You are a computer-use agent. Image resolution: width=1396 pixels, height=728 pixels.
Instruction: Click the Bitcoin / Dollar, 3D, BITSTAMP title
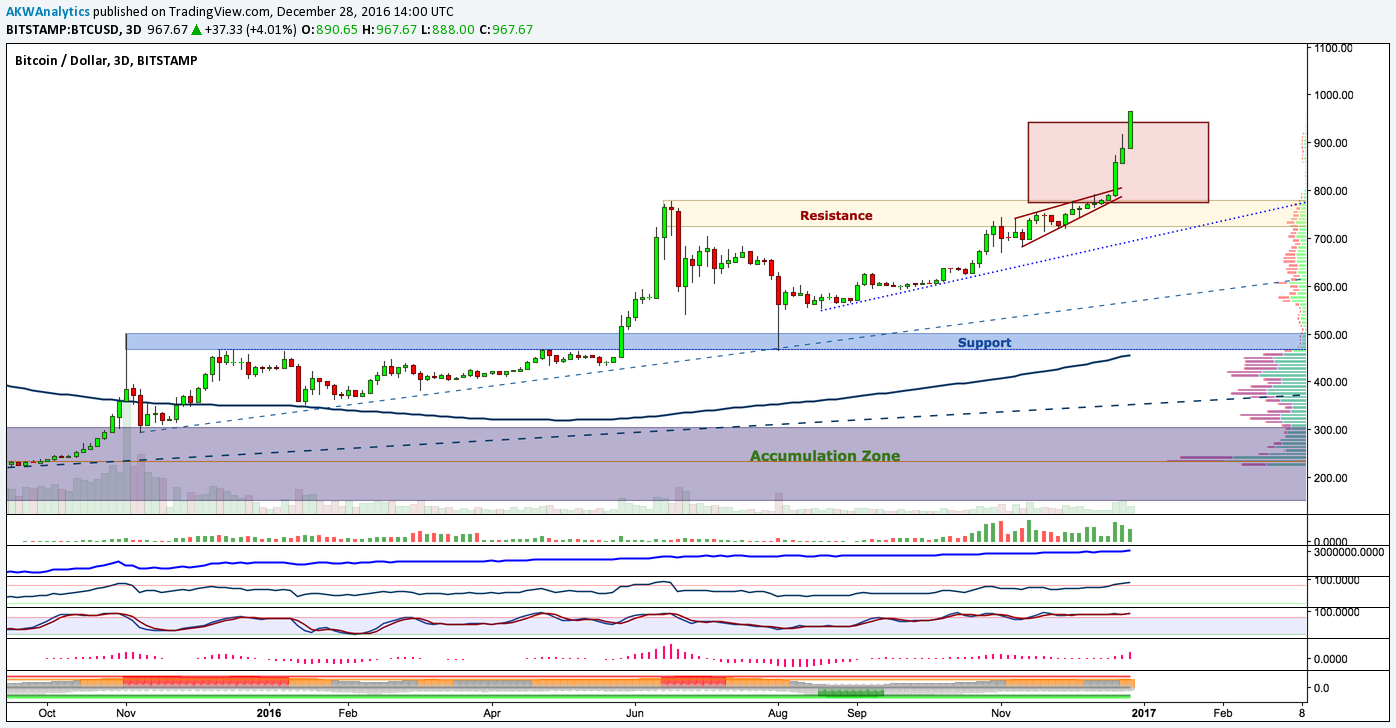(106, 61)
